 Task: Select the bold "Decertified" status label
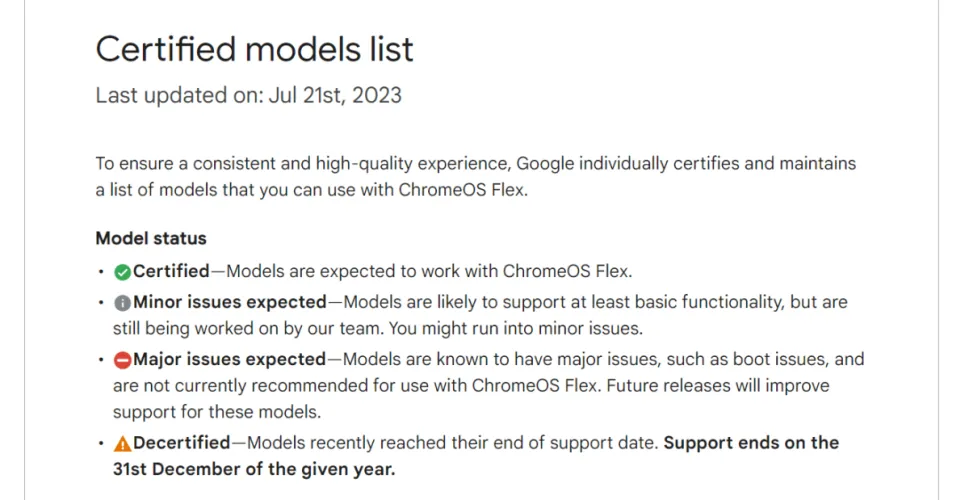point(182,443)
